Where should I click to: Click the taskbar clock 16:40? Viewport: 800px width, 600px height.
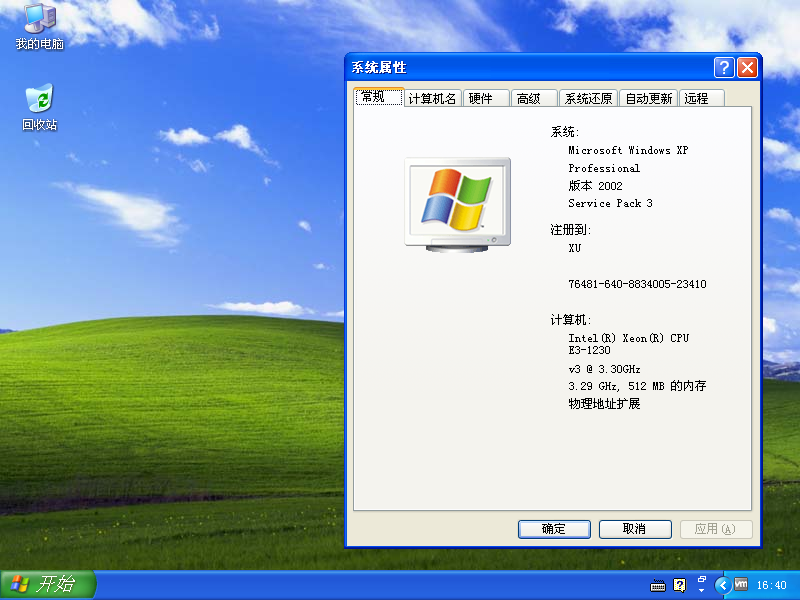771,585
